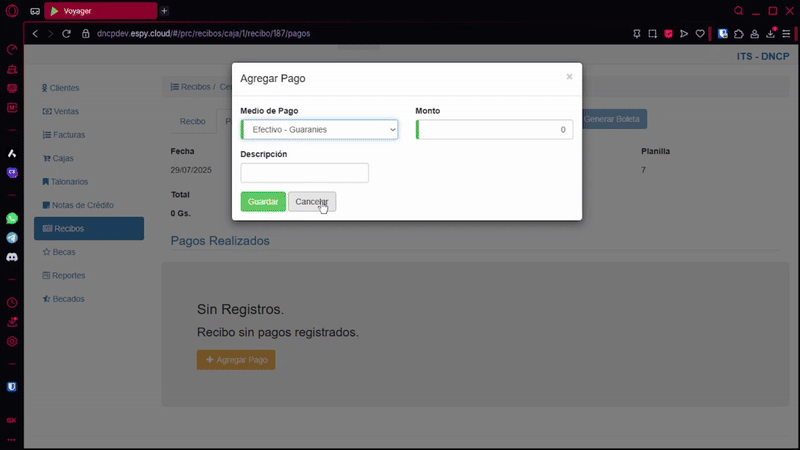Viewport: 800px width, 450px height.
Task: Click the Descripción text field
Action: coord(305,173)
